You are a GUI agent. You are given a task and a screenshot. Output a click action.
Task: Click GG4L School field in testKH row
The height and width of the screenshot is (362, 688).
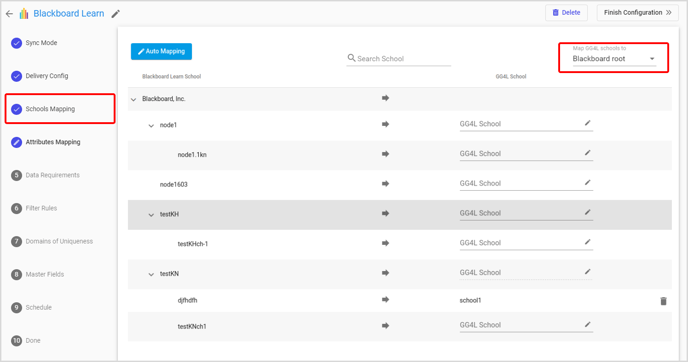526,213
